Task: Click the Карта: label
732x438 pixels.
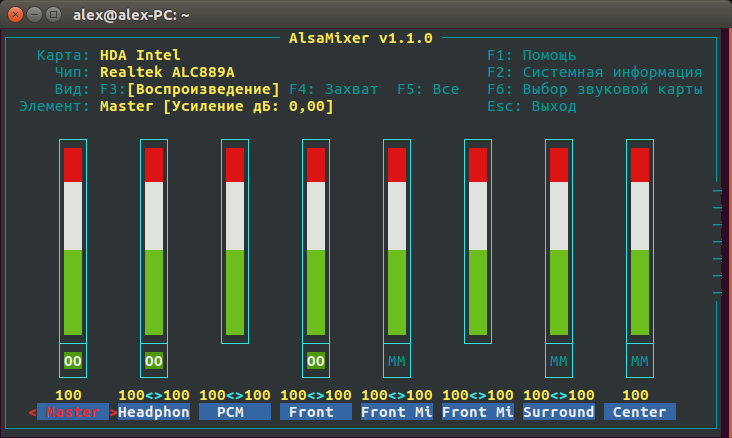Action: pyautogui.click(x=63, y=55)
